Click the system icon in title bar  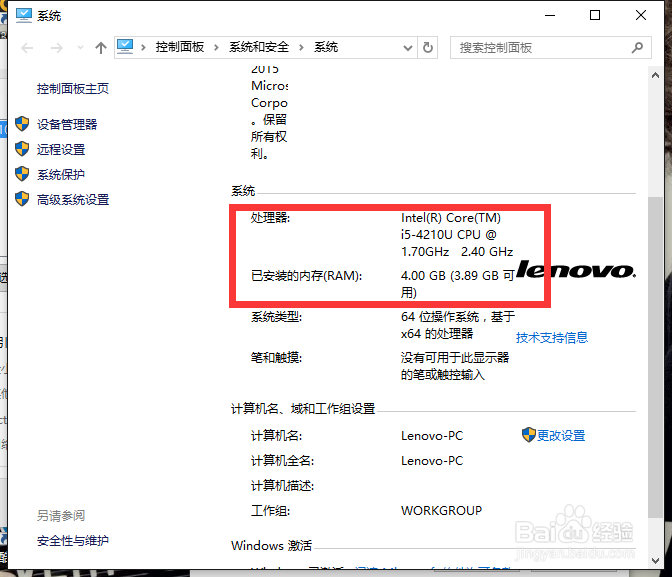(x=24, y=15)
